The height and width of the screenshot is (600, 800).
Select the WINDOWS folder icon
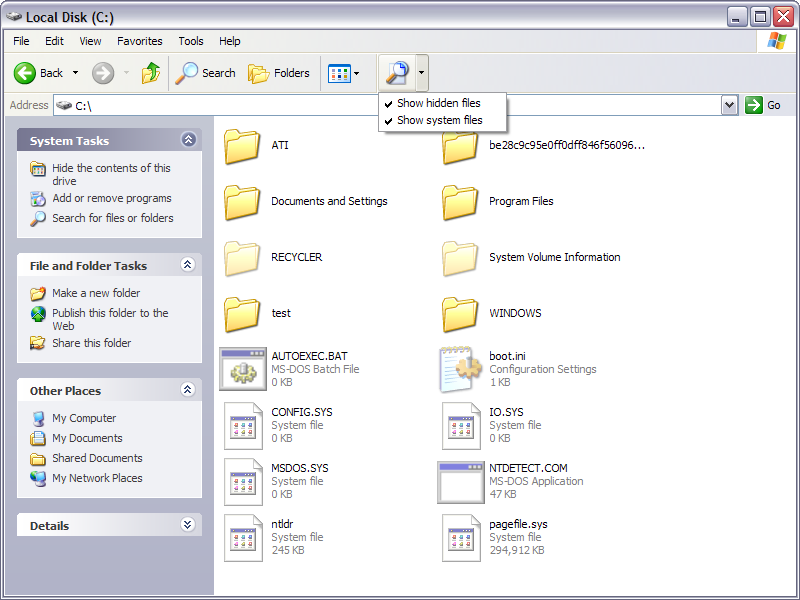[x=460, y=314]
